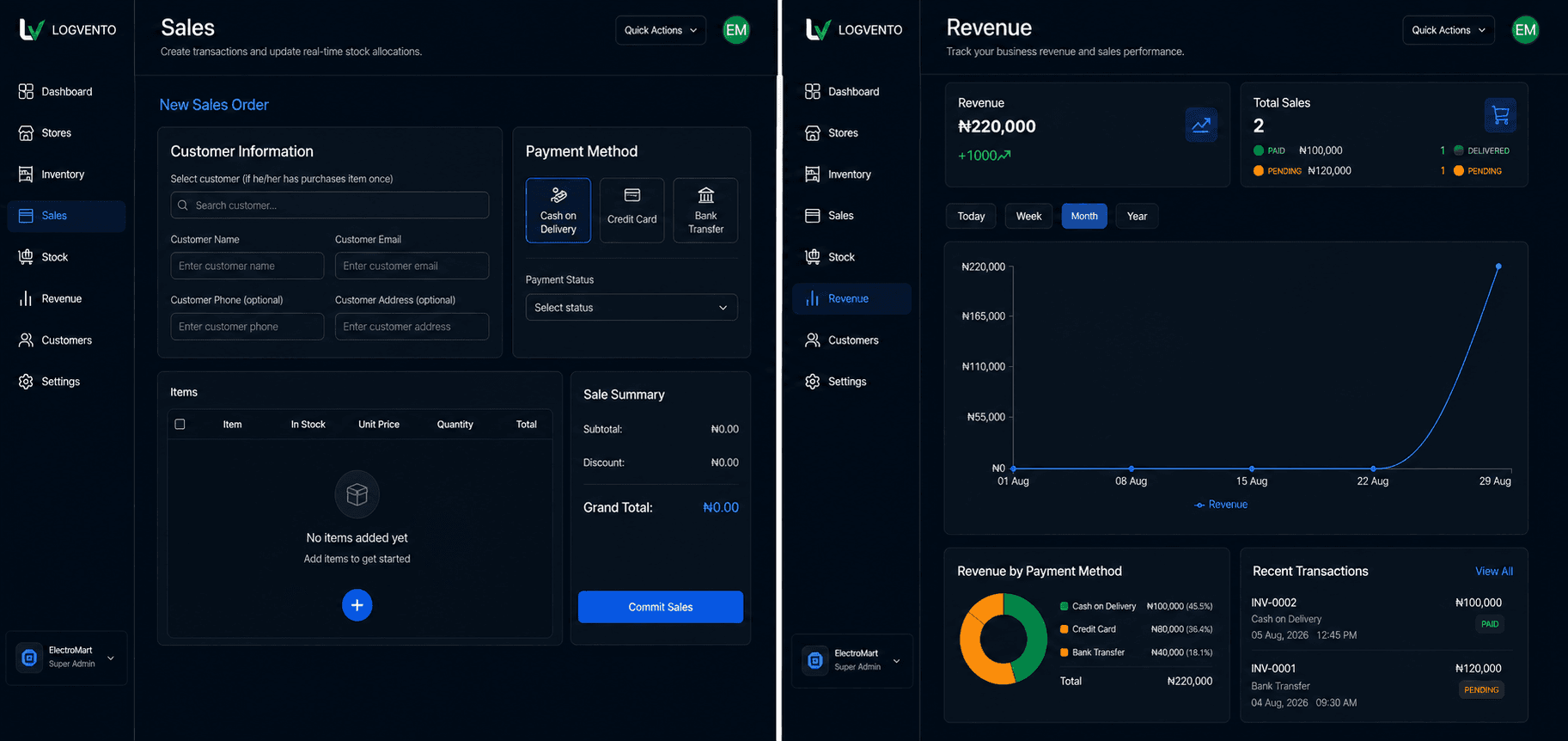Image resolution: width=1568 pixels, height=741 pixels.
Task: Click Inventory icon in Revenue panel sidebar
Action: point(813,174)
